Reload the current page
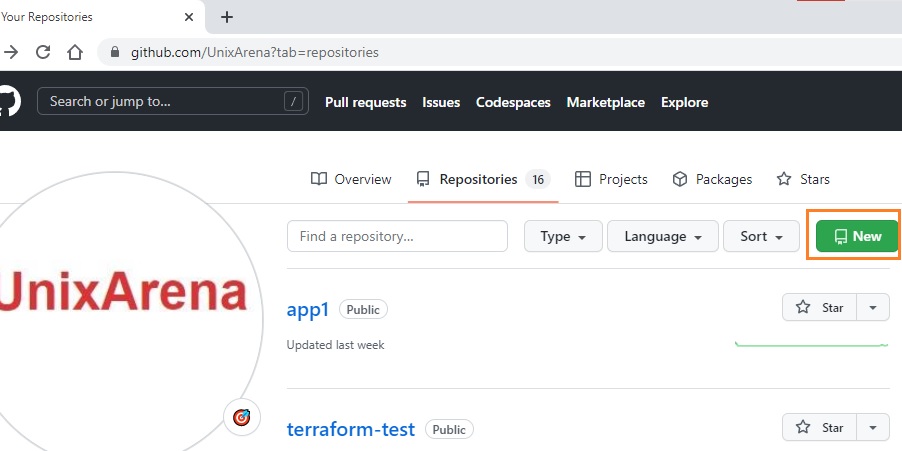The width and height of the screenshot is (902, 451). click(x=43, y=52)
